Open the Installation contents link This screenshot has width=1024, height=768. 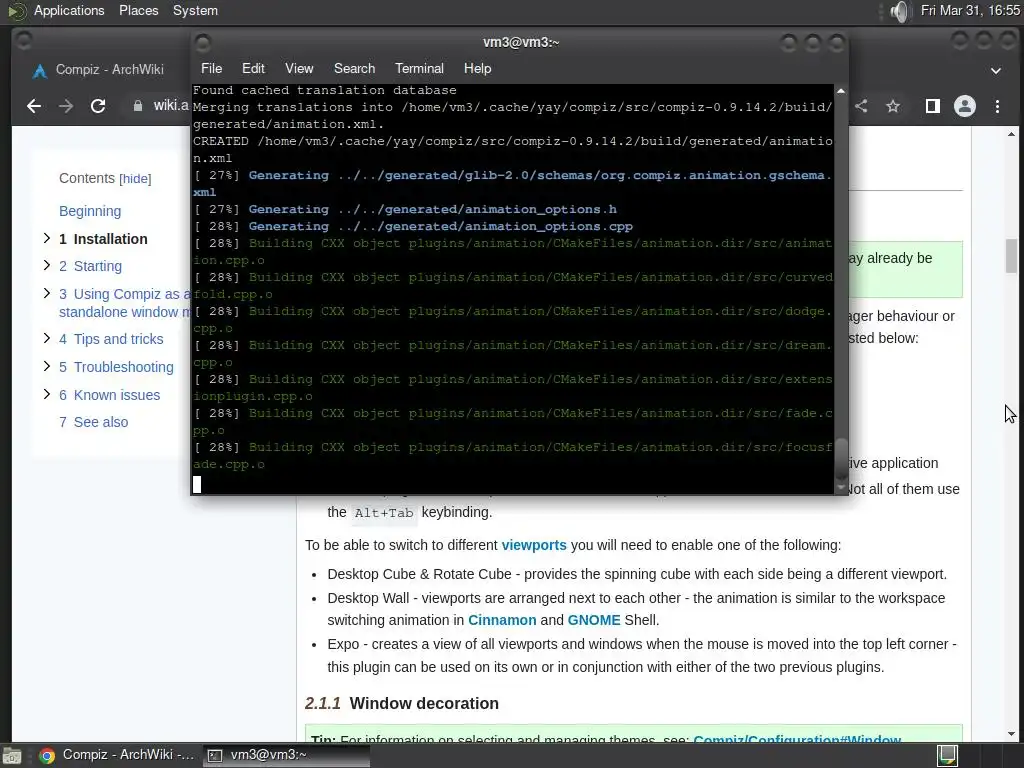coord(103,239)
